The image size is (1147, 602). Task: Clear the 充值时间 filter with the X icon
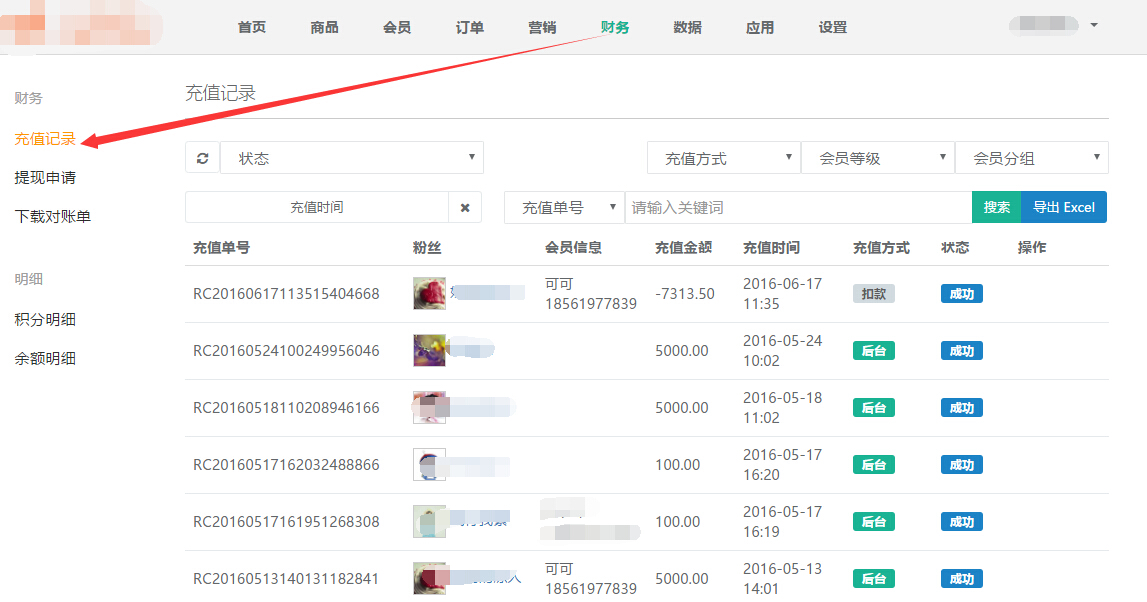[465, 208]
